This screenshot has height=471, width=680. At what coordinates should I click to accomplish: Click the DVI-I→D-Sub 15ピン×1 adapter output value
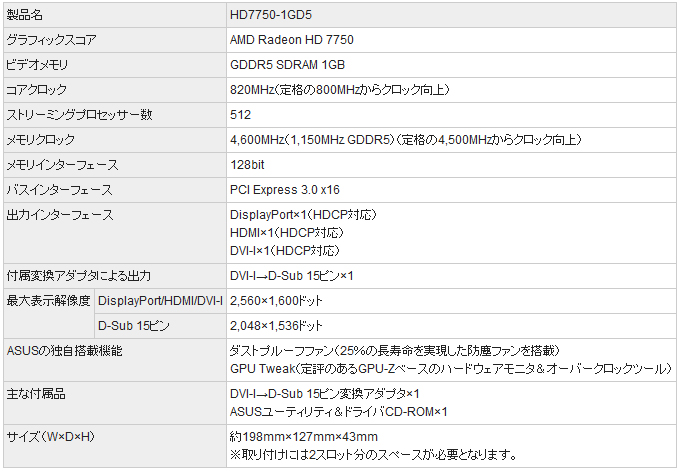292,275
